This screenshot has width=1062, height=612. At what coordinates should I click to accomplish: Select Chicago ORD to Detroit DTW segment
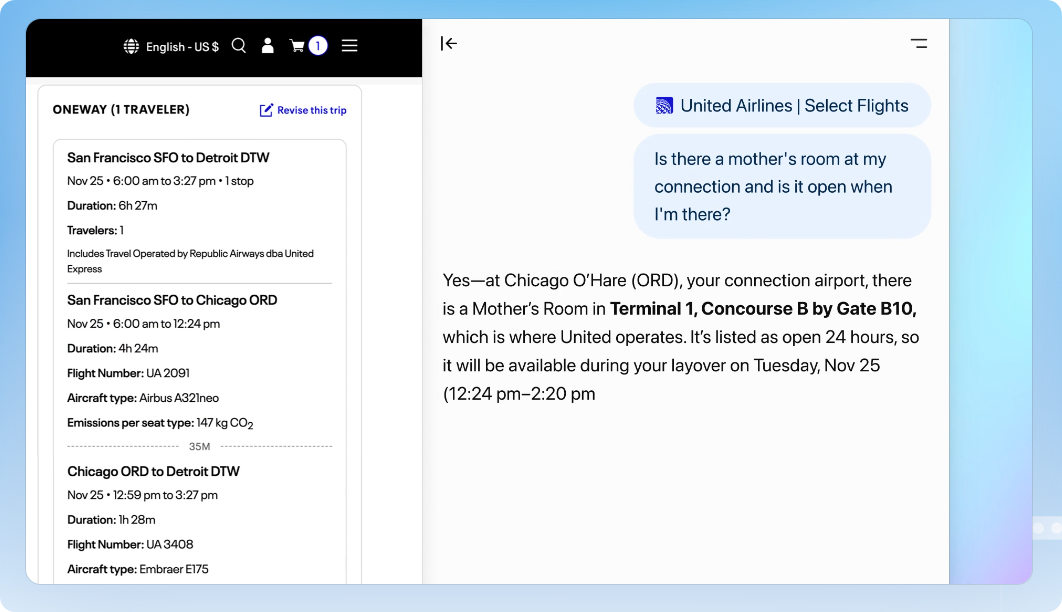(x=153, y=471)
